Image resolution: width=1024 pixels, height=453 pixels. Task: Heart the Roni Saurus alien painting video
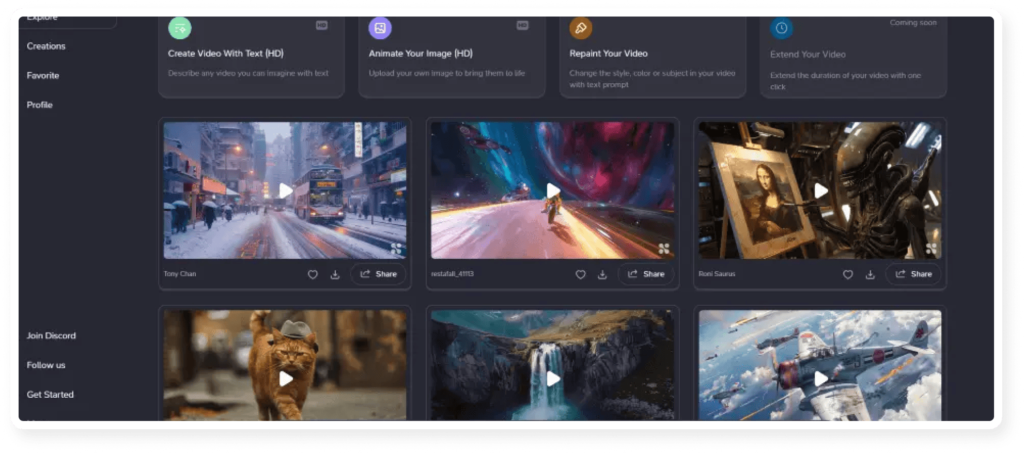coord(848,274)
